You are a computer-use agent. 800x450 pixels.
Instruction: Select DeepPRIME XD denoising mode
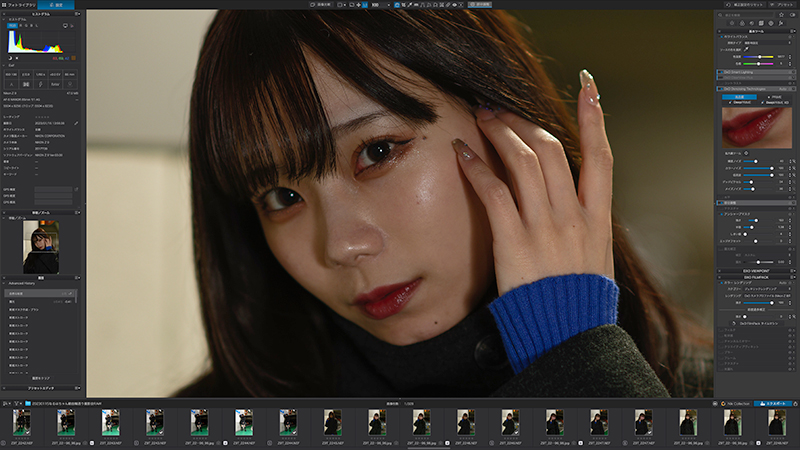click(774, 103)
